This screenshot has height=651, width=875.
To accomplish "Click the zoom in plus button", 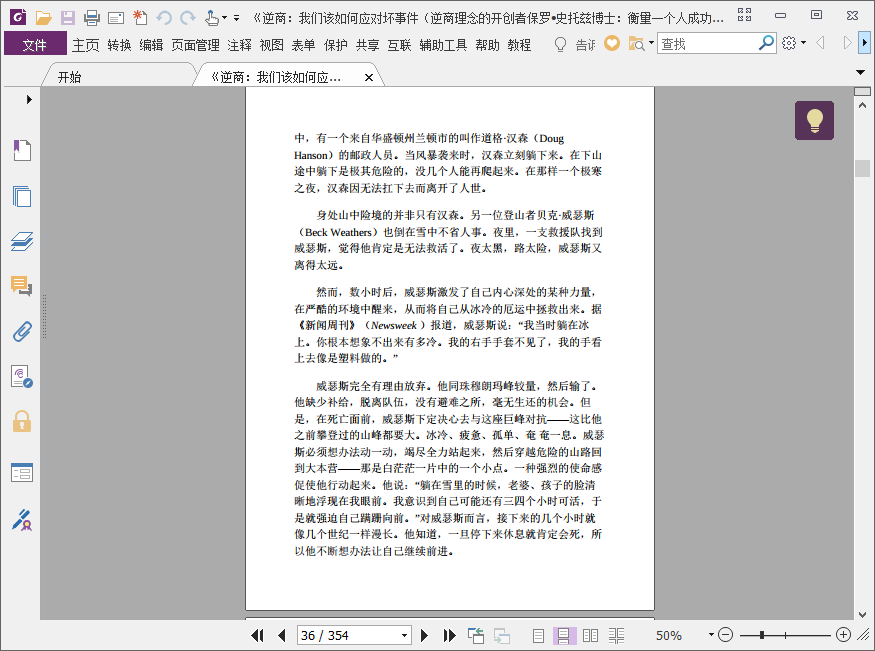I will tap(843, 635).
